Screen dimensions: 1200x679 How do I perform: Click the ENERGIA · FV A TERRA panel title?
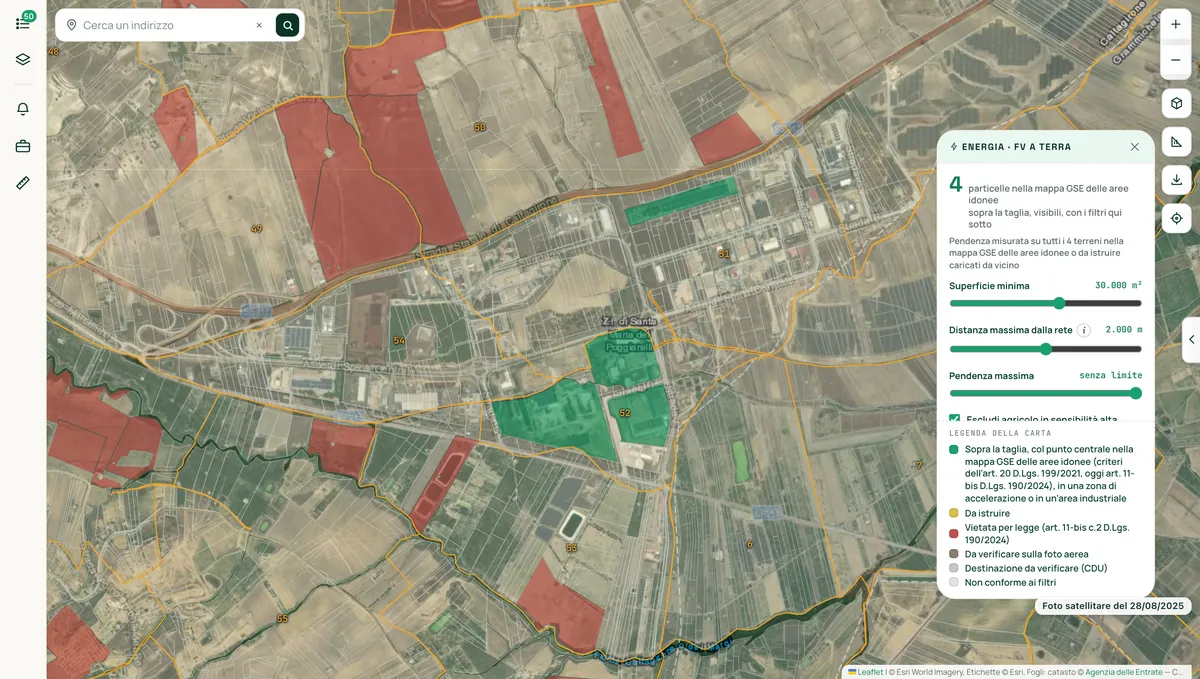(1016, 147)
